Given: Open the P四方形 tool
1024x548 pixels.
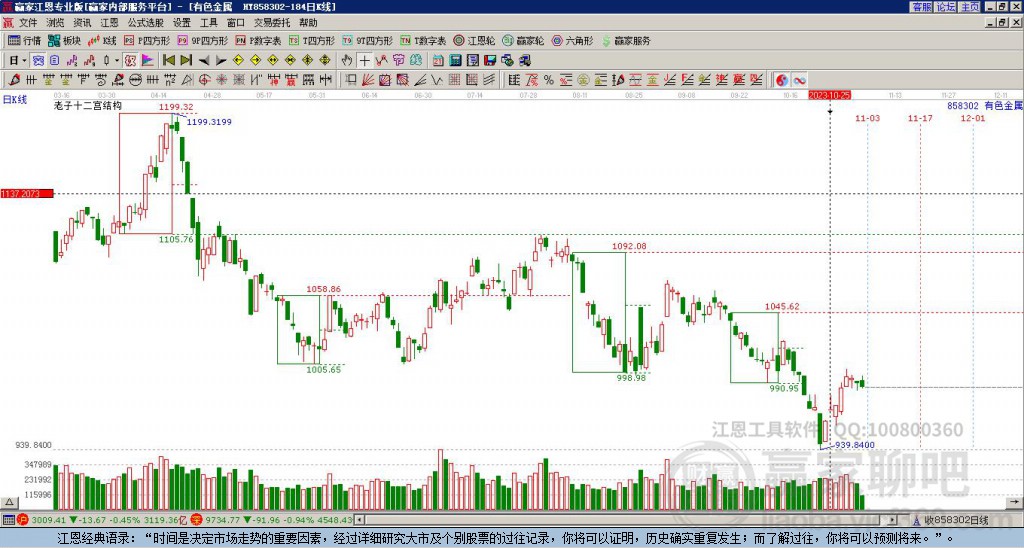Looking at the screenshot, I should click(x=147, y=40).
